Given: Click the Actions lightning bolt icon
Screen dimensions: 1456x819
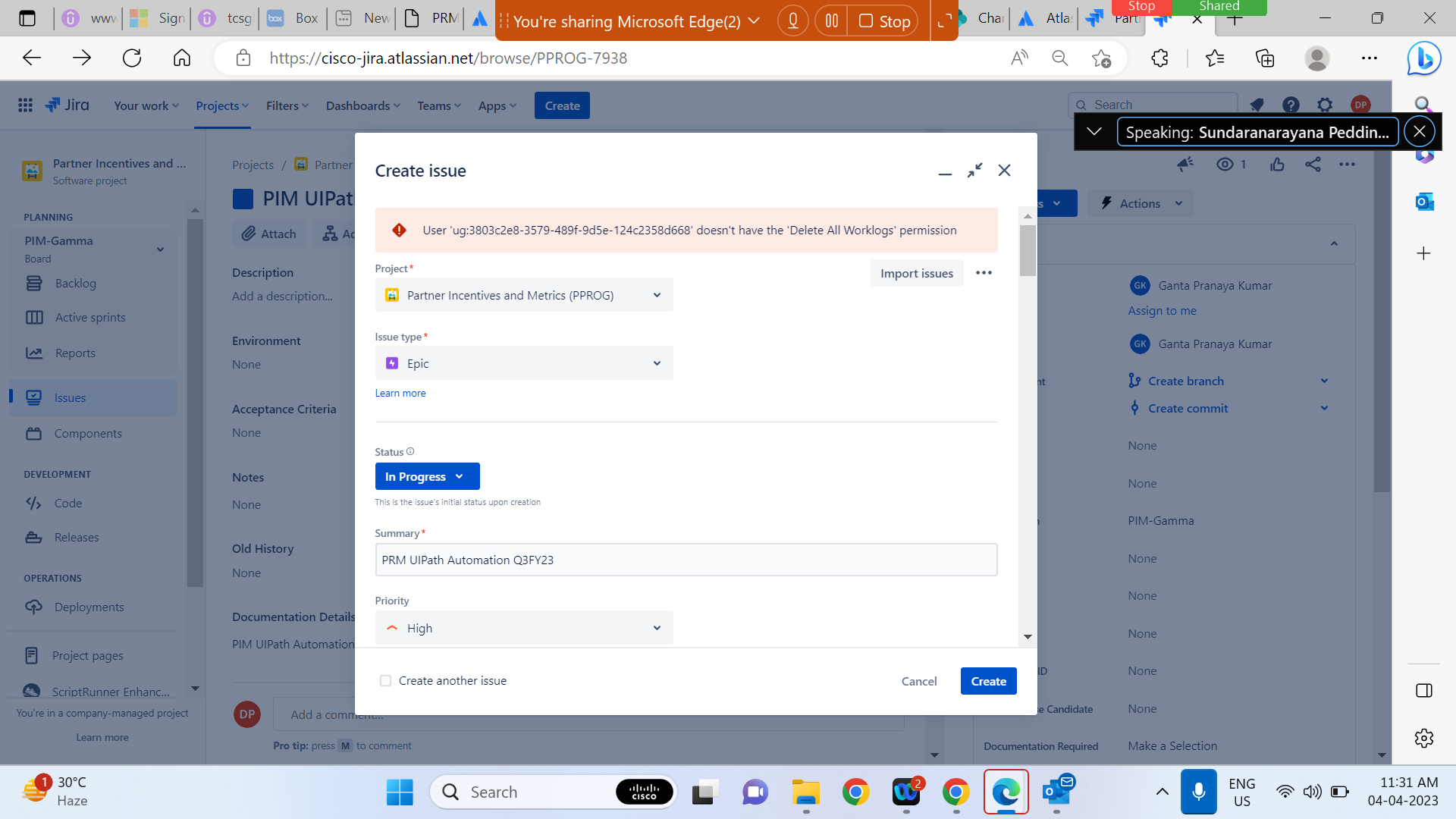Looking at the screenshot, I should [x=1104, y=203].
